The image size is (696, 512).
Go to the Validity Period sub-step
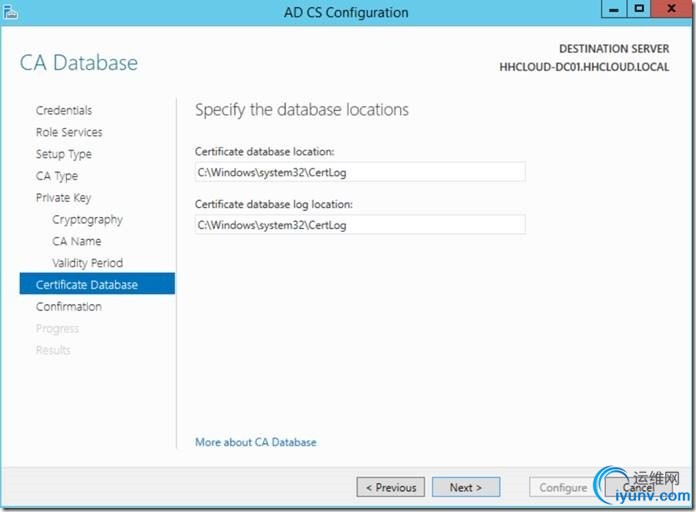point(88,263)
